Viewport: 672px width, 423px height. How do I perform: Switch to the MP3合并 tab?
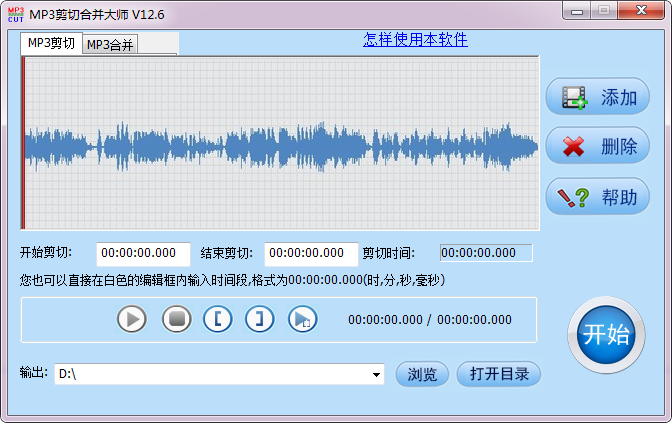pyautogui.click(x=110, y=45)
